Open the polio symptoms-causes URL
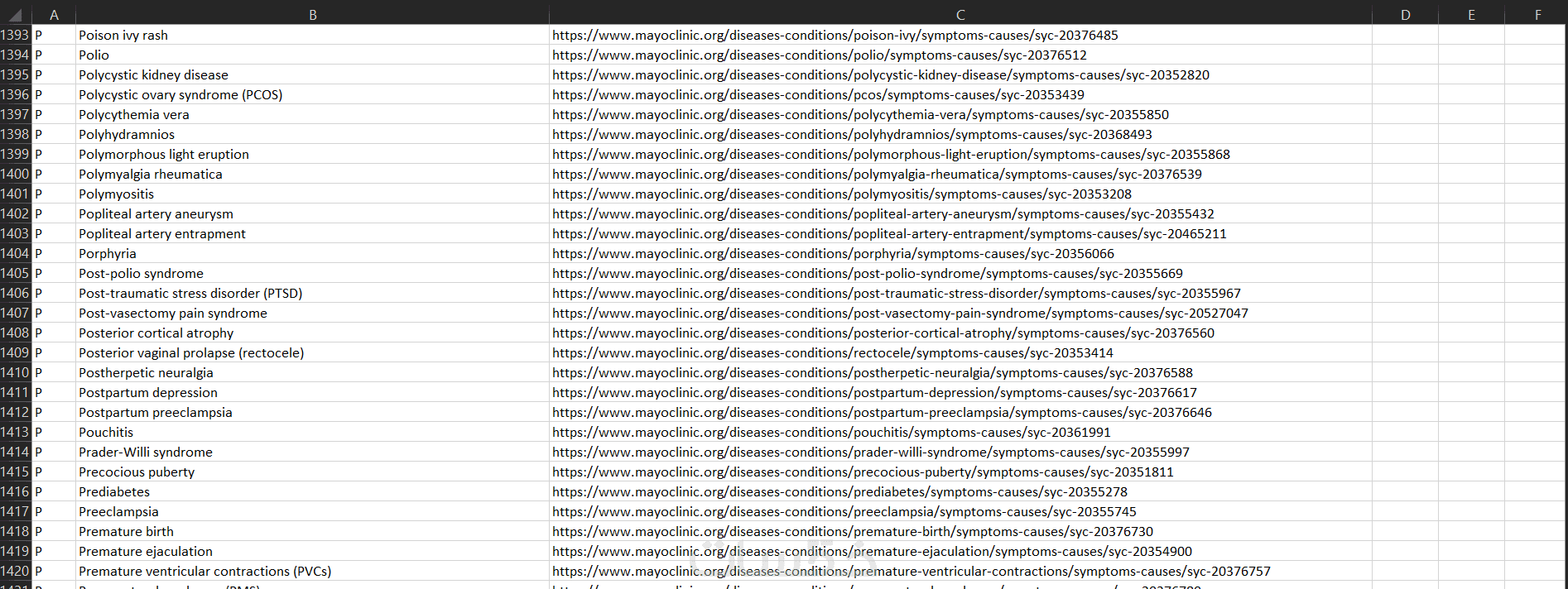 coord(960,55)
